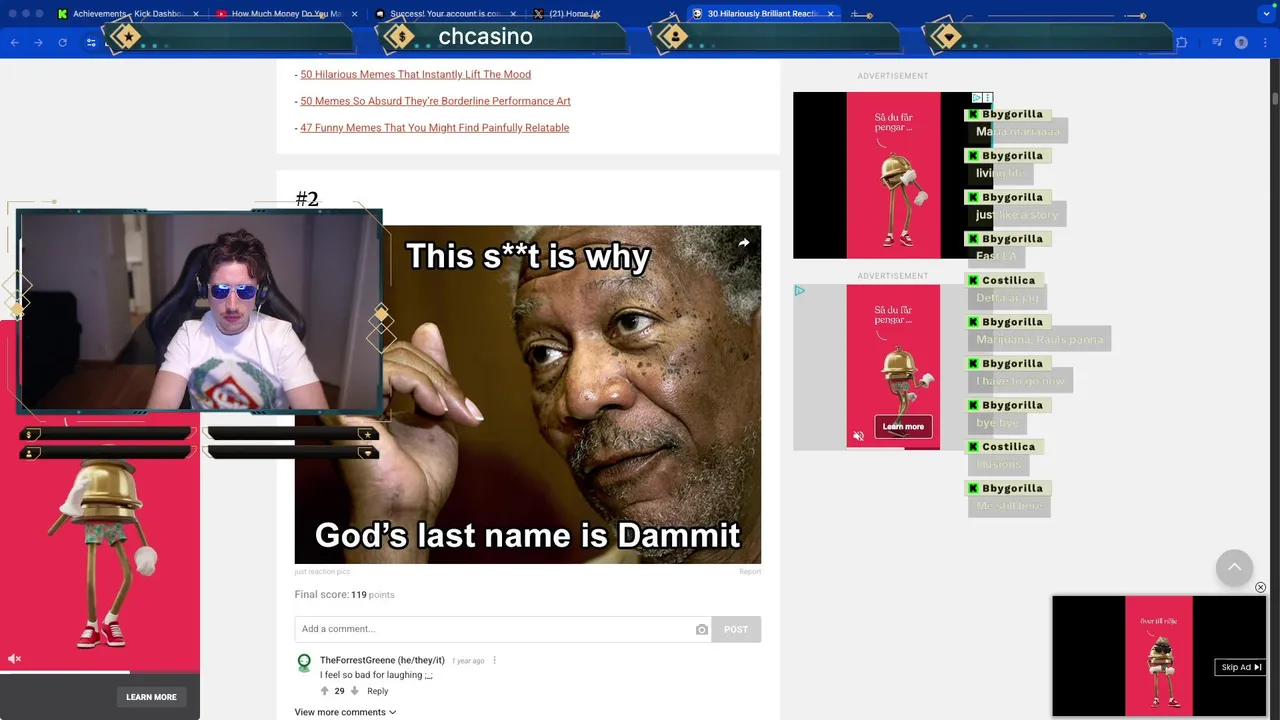Image resolution: width=1280 pixels, height=720 pixels.
Task: Click the Final score: 119 points text
Action: 344,595
